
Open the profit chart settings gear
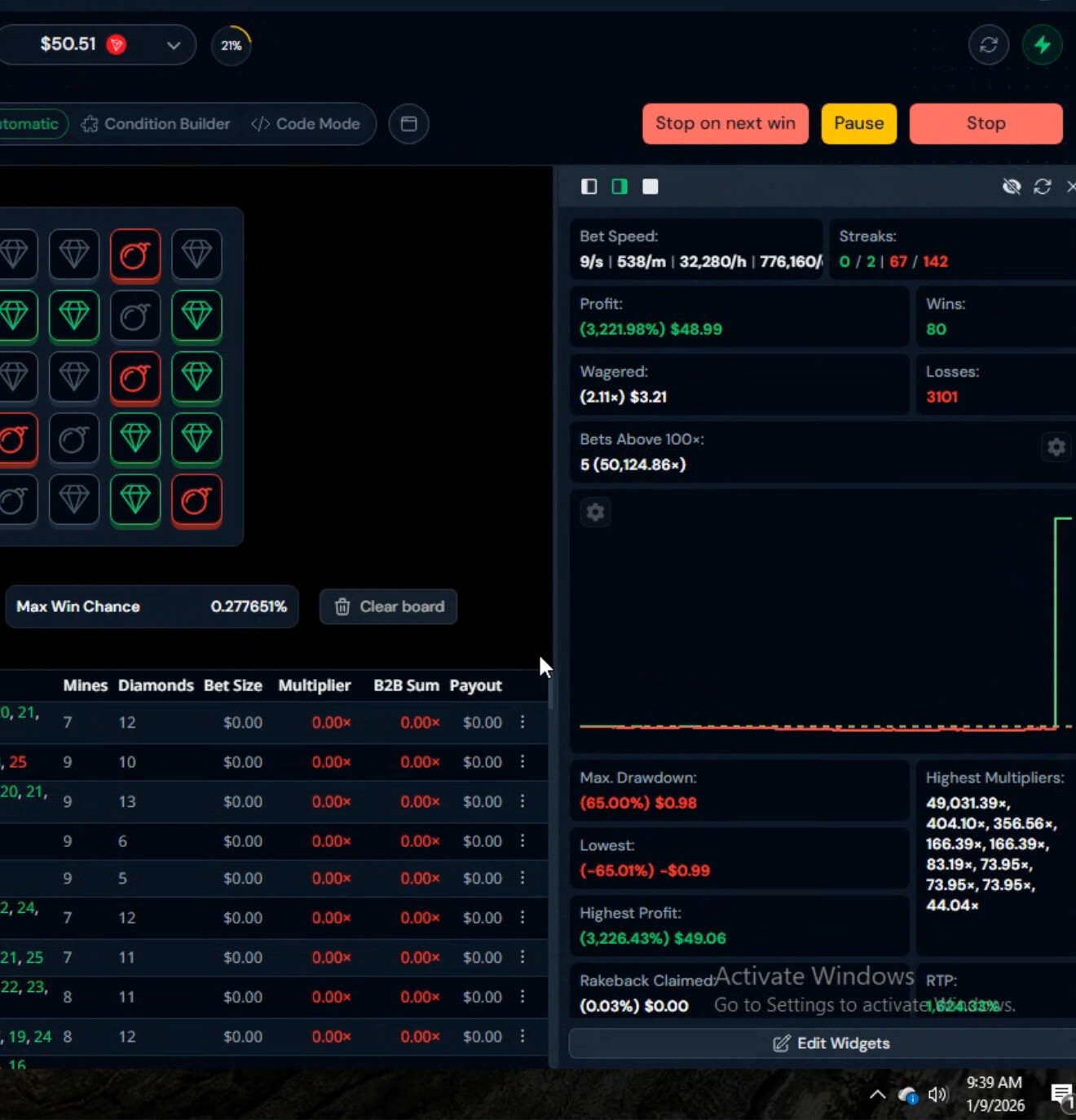pyautogui.click(x=595, y=512)
